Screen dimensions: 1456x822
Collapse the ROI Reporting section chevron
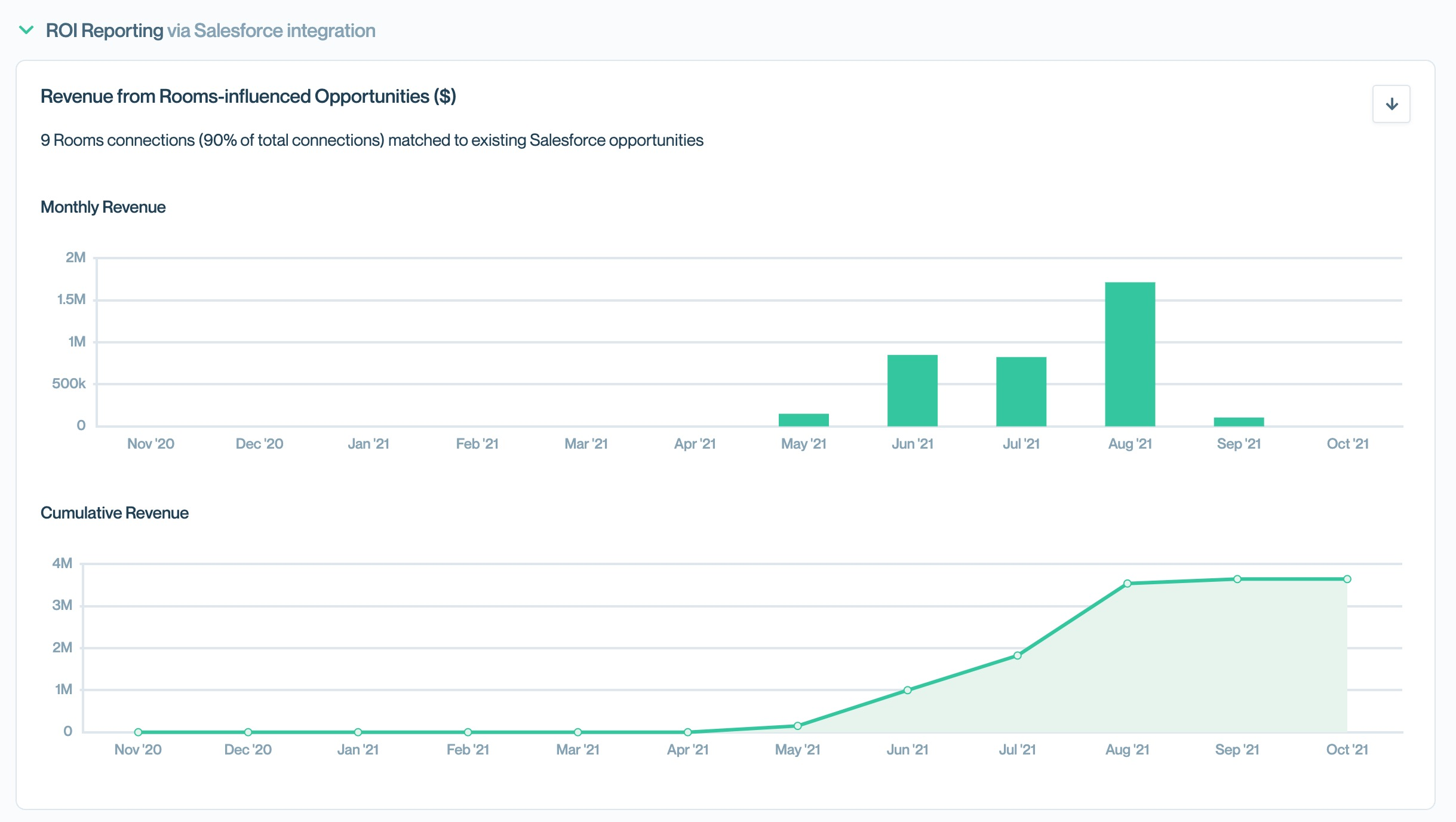[26, 30]
